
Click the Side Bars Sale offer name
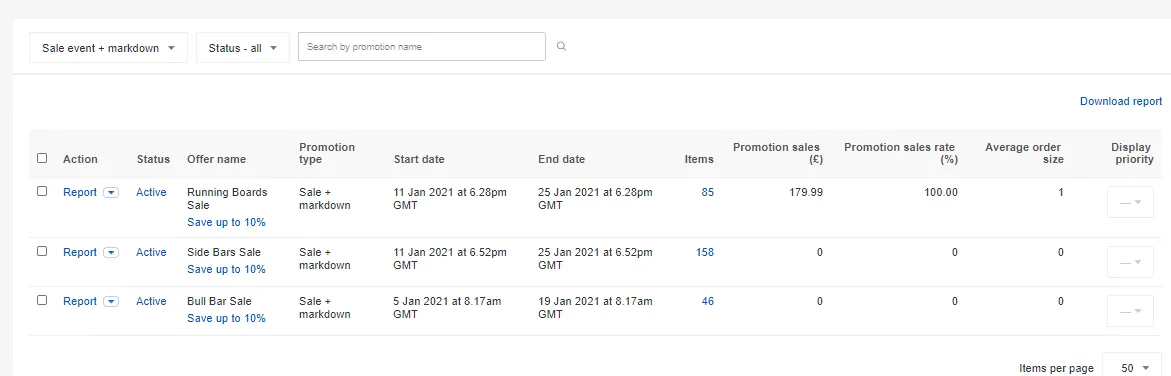coord(223,253)
